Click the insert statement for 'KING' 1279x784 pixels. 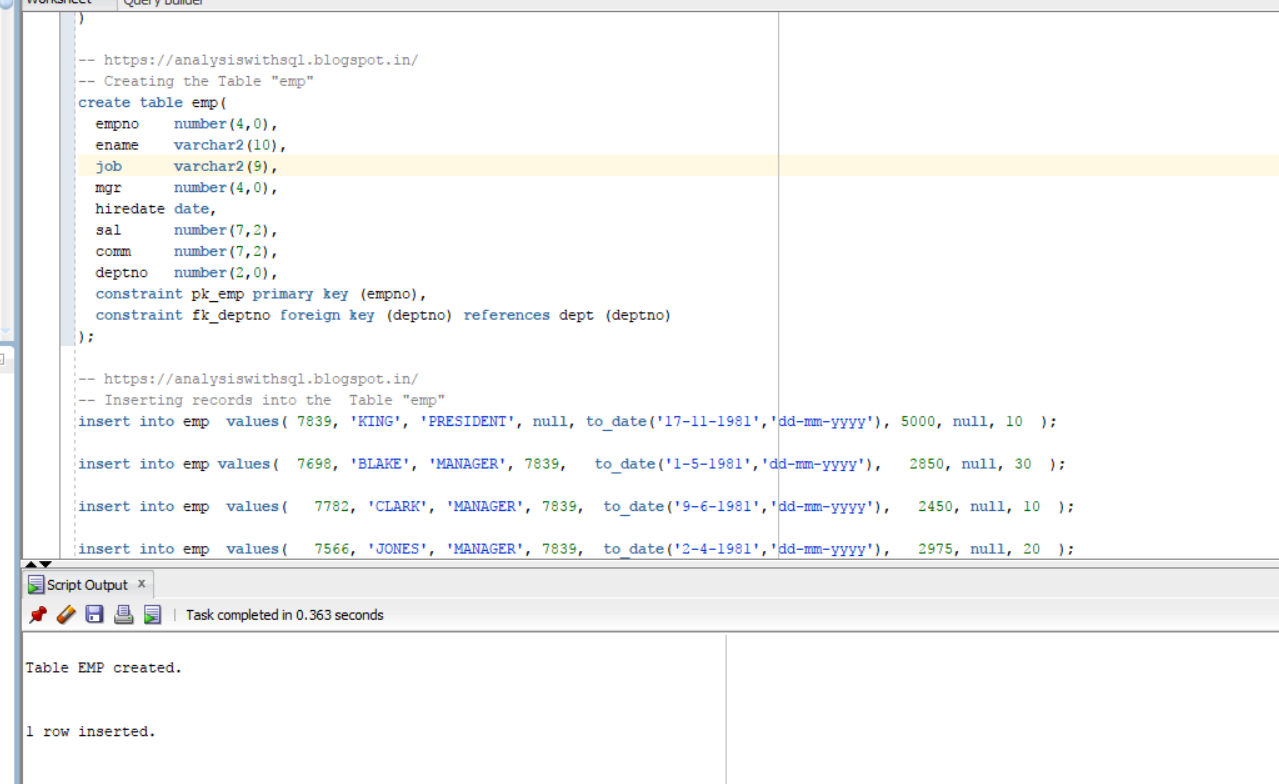(567, 421)
